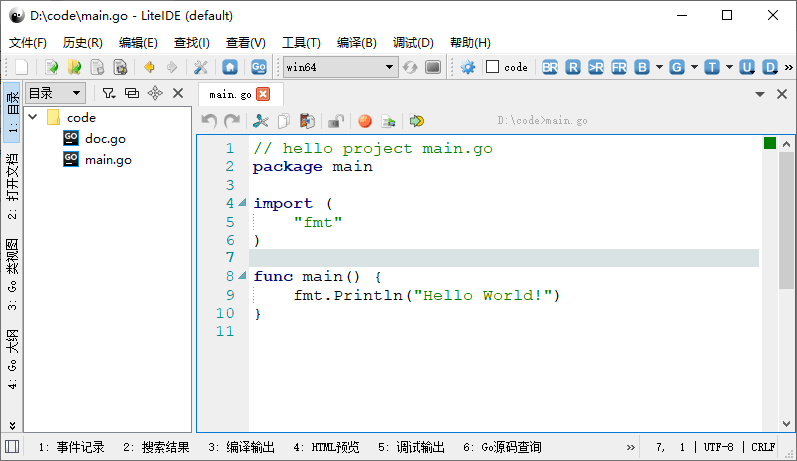Go forward with the gray right arrow
797x461 pixels.
coord(172,67)
